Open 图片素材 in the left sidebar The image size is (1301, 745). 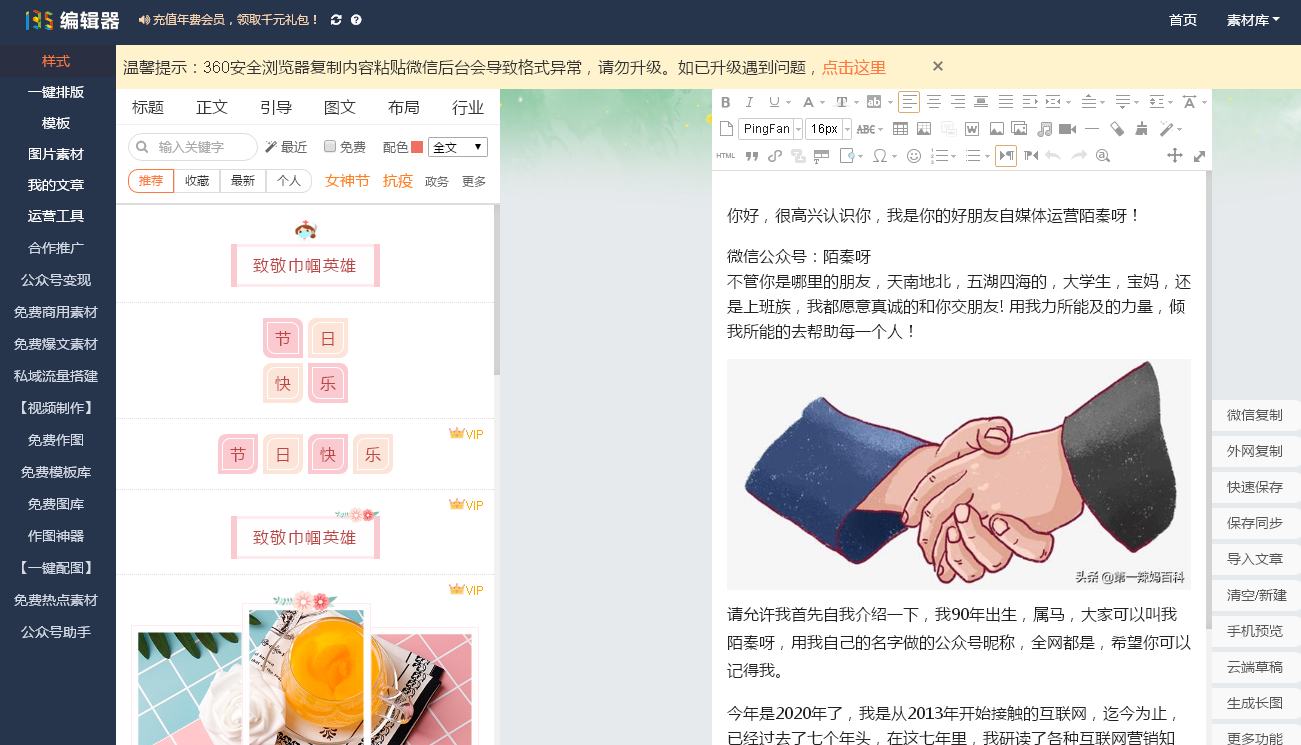pos(56,155)
